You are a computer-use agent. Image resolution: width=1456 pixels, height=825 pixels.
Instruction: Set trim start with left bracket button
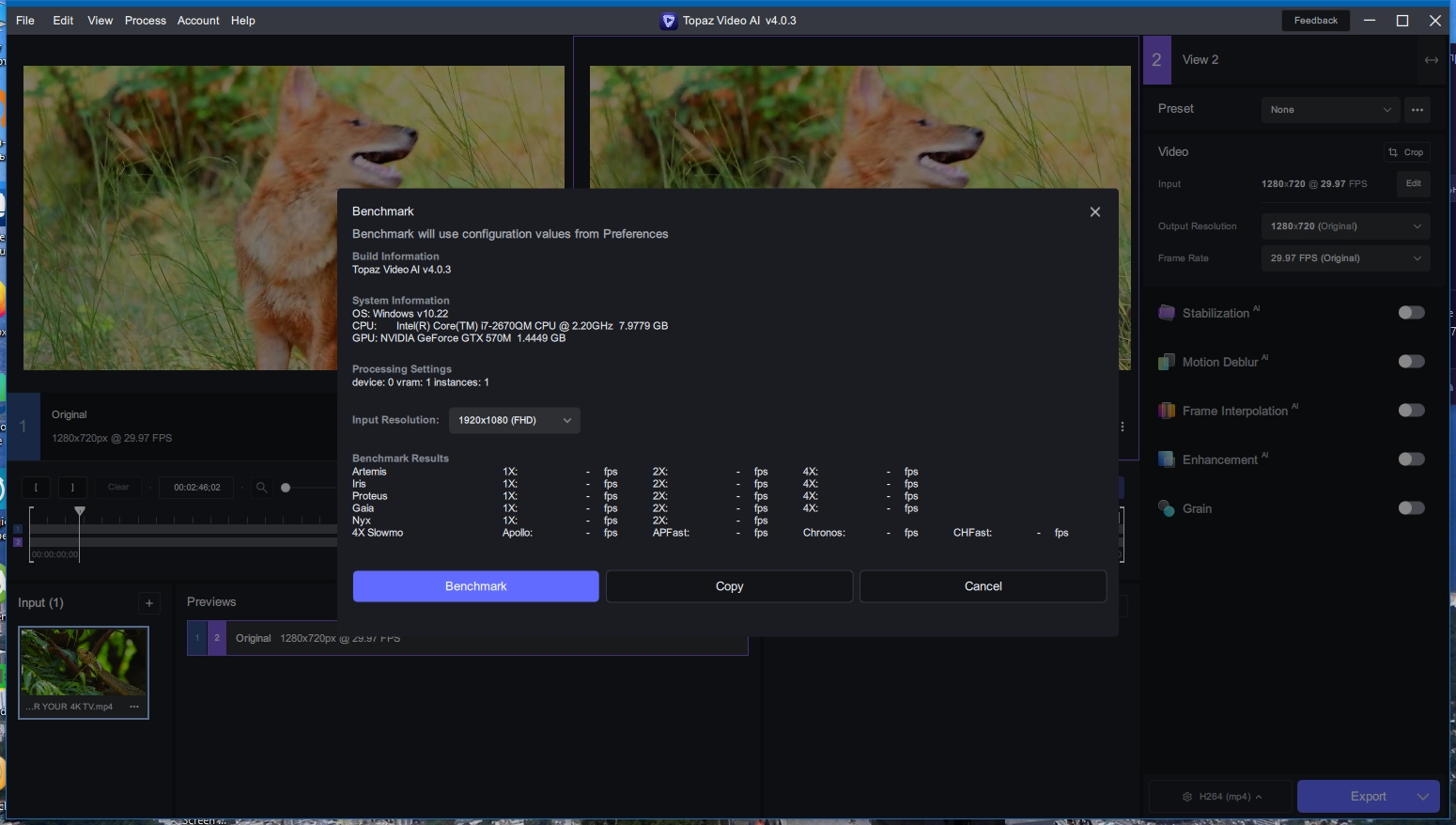37,488
